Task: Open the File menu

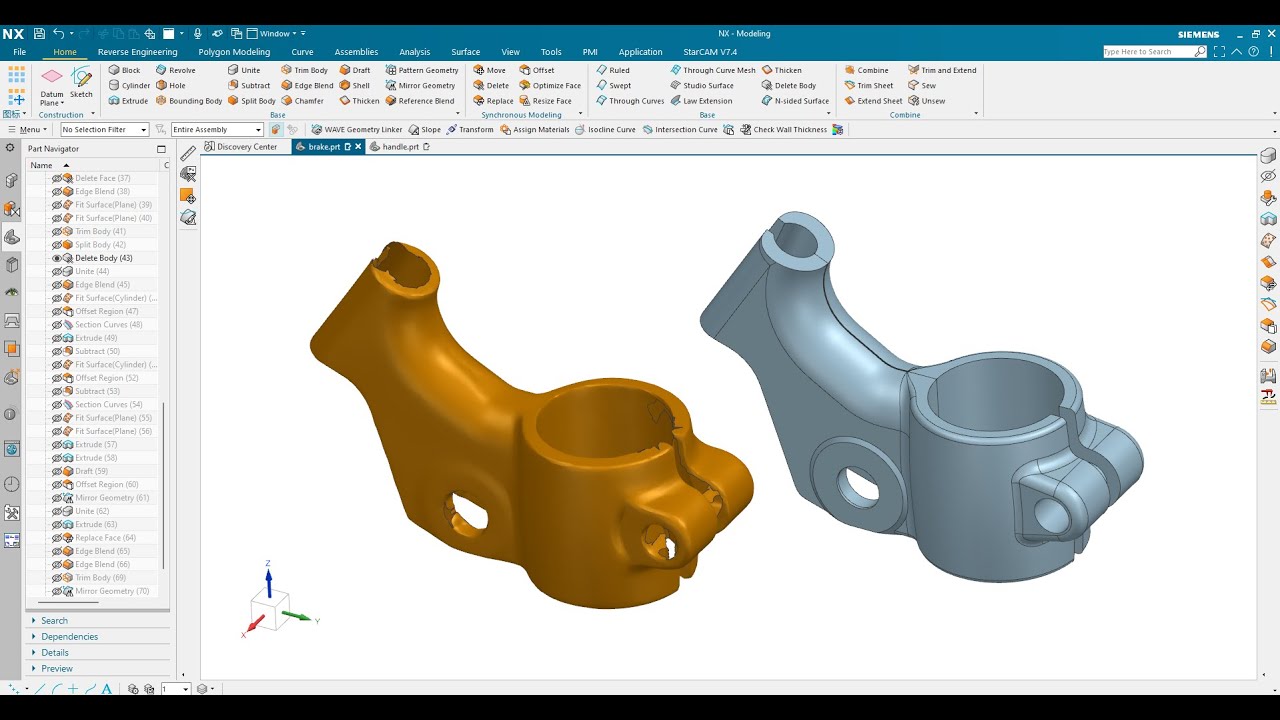Action: coord(20,52)
